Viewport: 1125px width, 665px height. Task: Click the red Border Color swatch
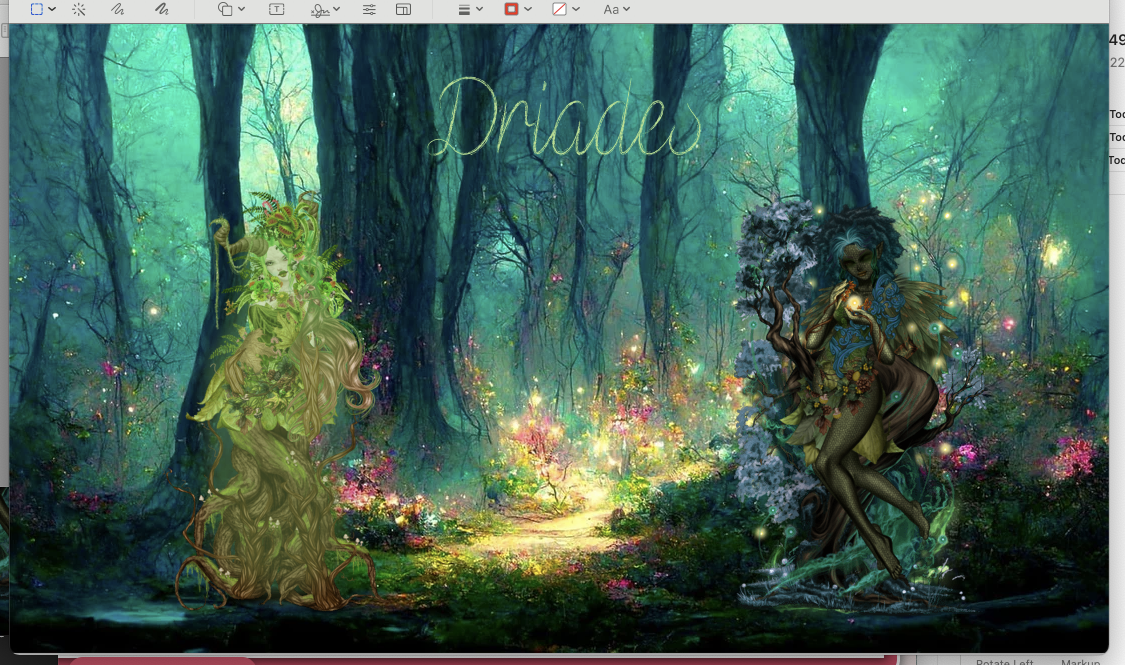pos(512,9)
